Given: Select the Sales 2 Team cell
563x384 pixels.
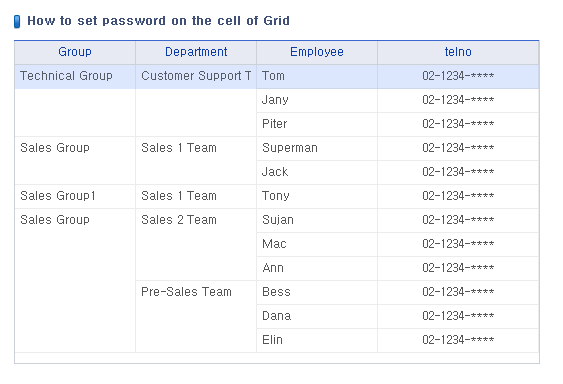Looking at the screenshot, I should click(x=196, y=245).
